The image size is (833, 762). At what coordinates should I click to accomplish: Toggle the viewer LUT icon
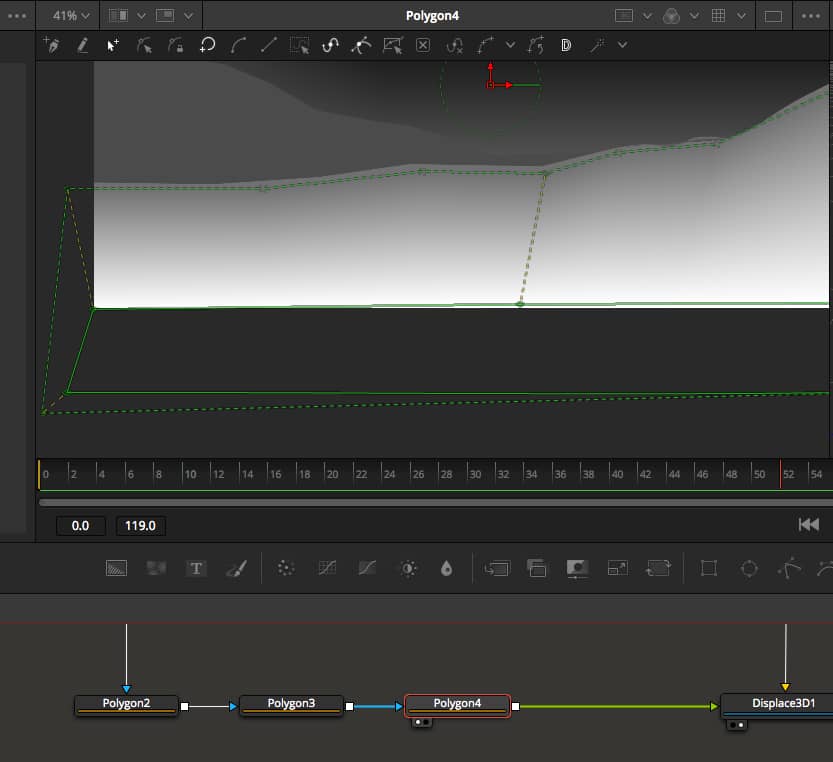[624, 15]
